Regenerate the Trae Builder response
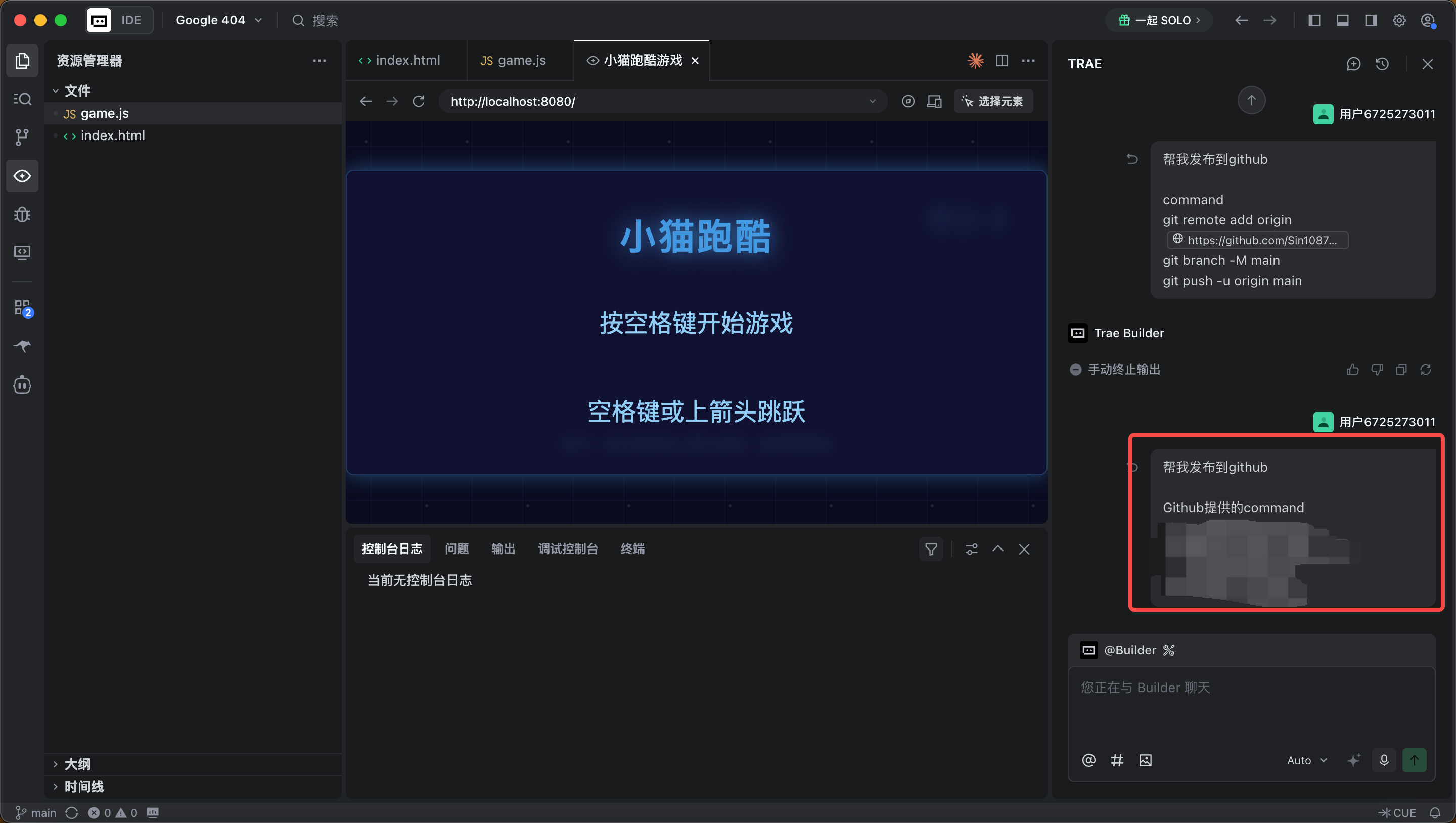Image resolution: width=1456 pixels, height=823 pixels. 1426,370
